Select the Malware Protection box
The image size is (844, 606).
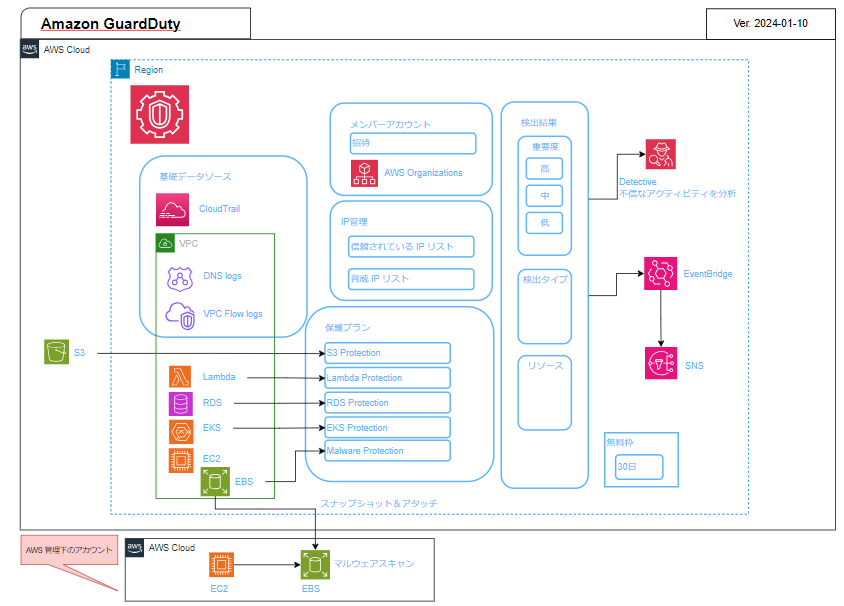pos(387,451)
